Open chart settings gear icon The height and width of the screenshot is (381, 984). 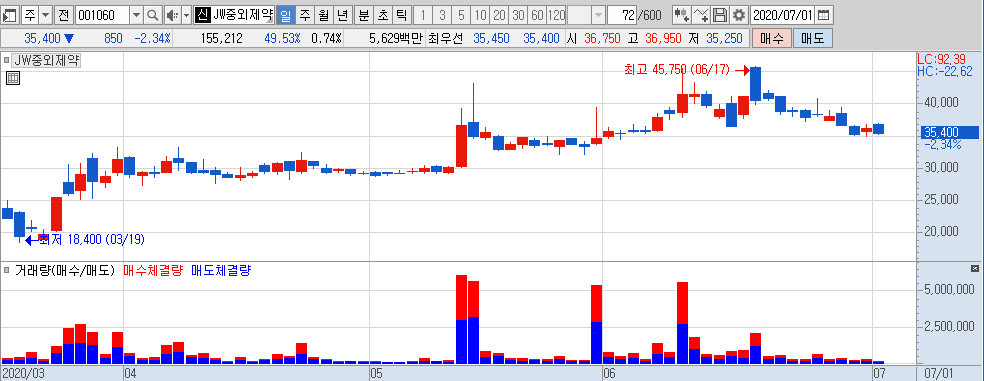coord(739,14)
